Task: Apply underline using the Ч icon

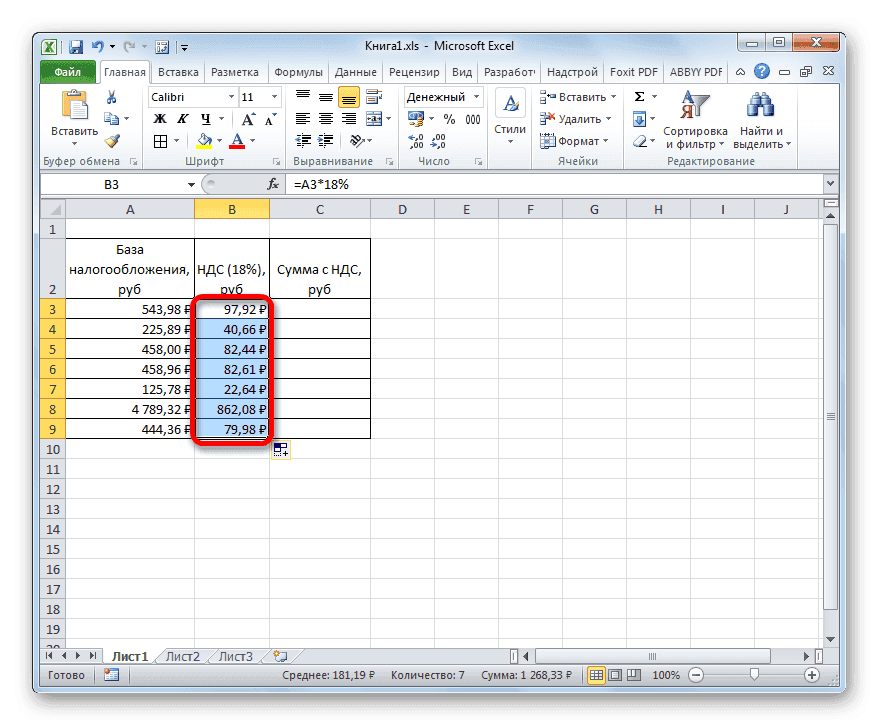Action: (204, 119)
